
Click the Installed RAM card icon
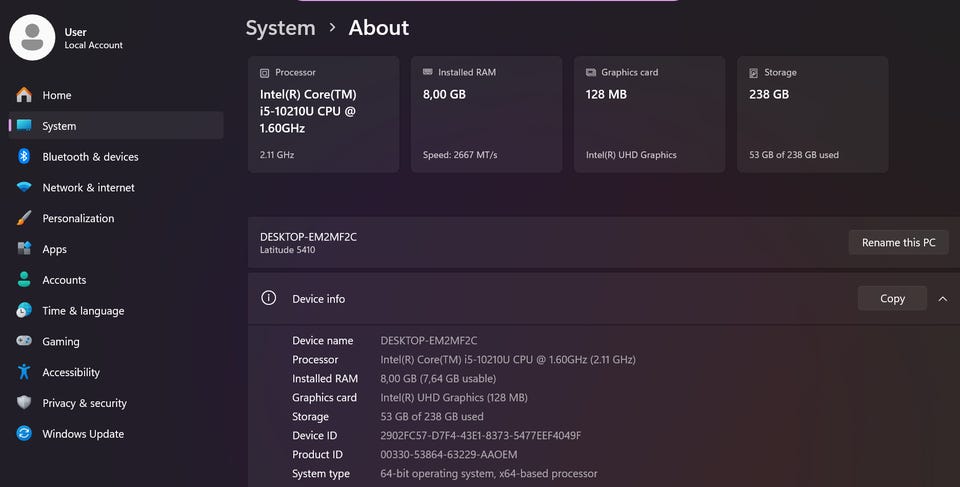pyautogui.click(x=427, y=72)
